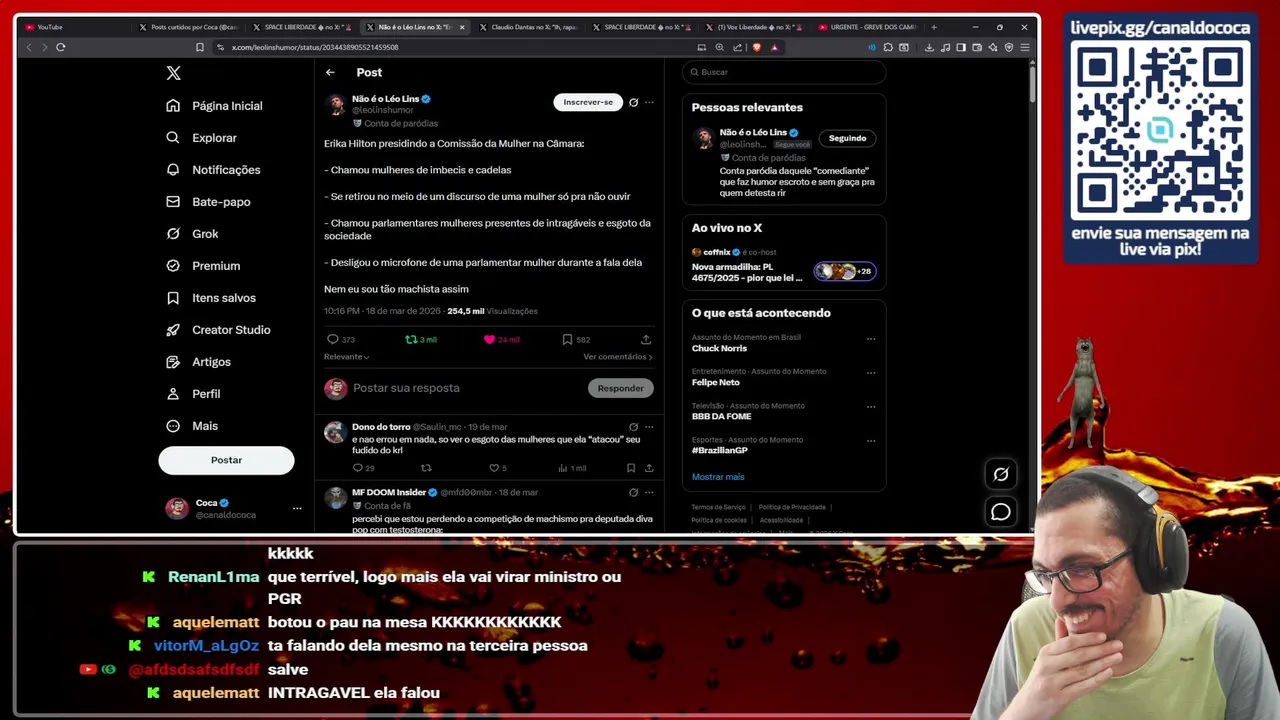Switch to URGENTE - GREVE DOS CAMI tab

point(867,27)
